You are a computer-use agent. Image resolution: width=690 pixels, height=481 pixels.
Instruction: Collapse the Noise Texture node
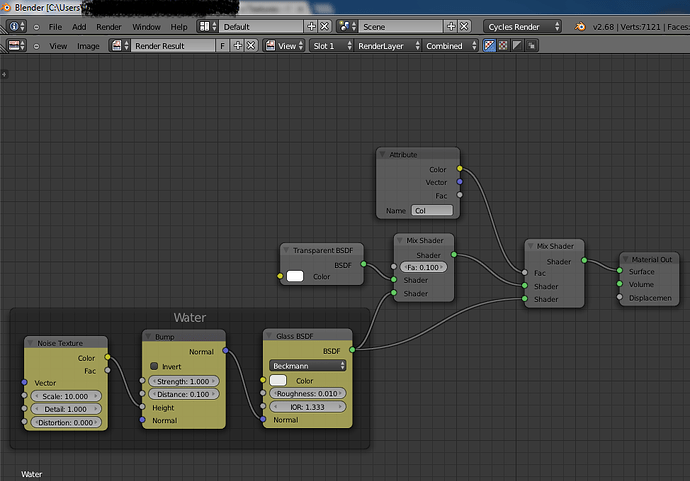click(30, 343)
